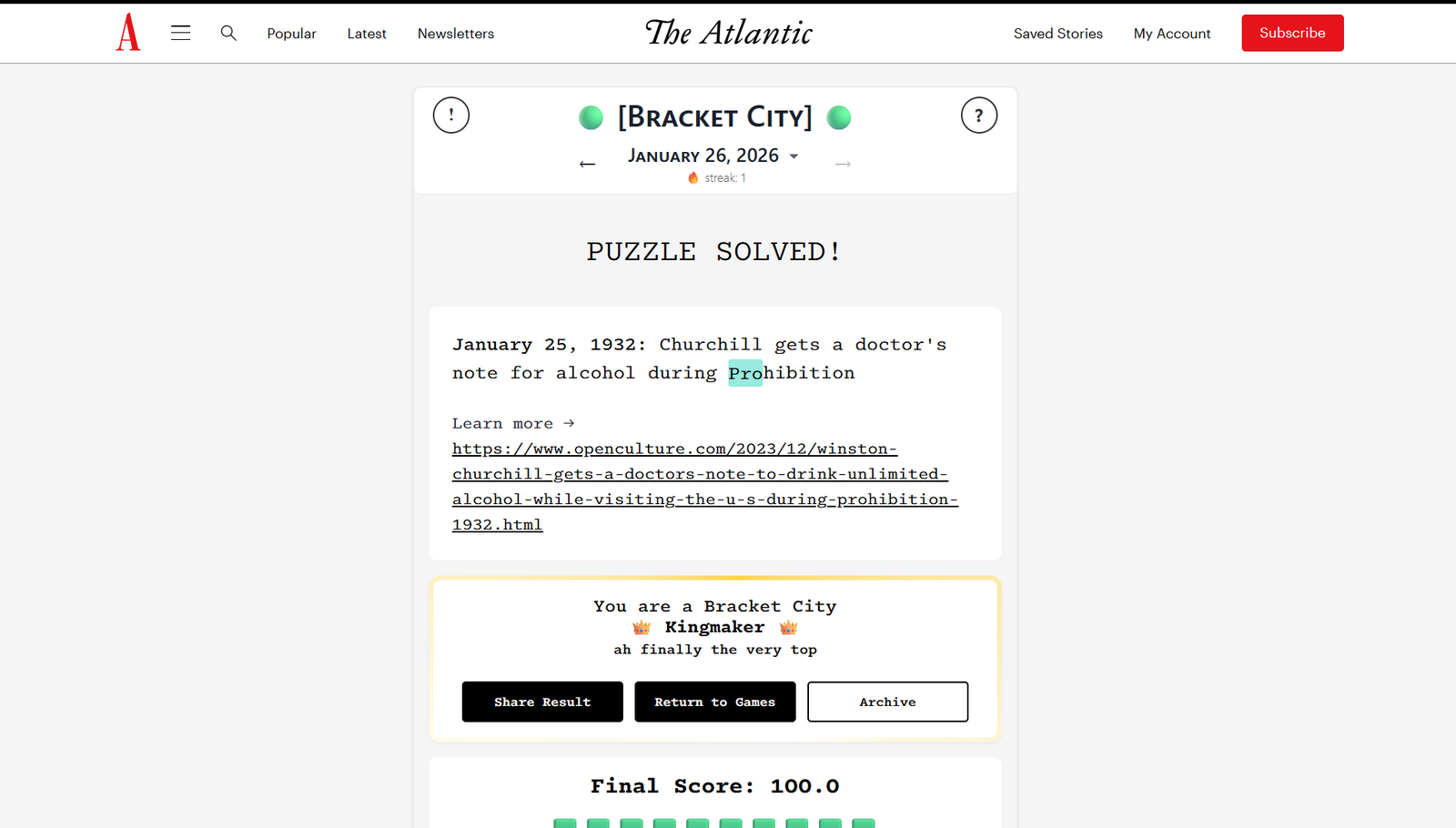Screen dimensions: 1456x828
Task: Go to previous puzzle with left arrow
Action: [588, 164]
